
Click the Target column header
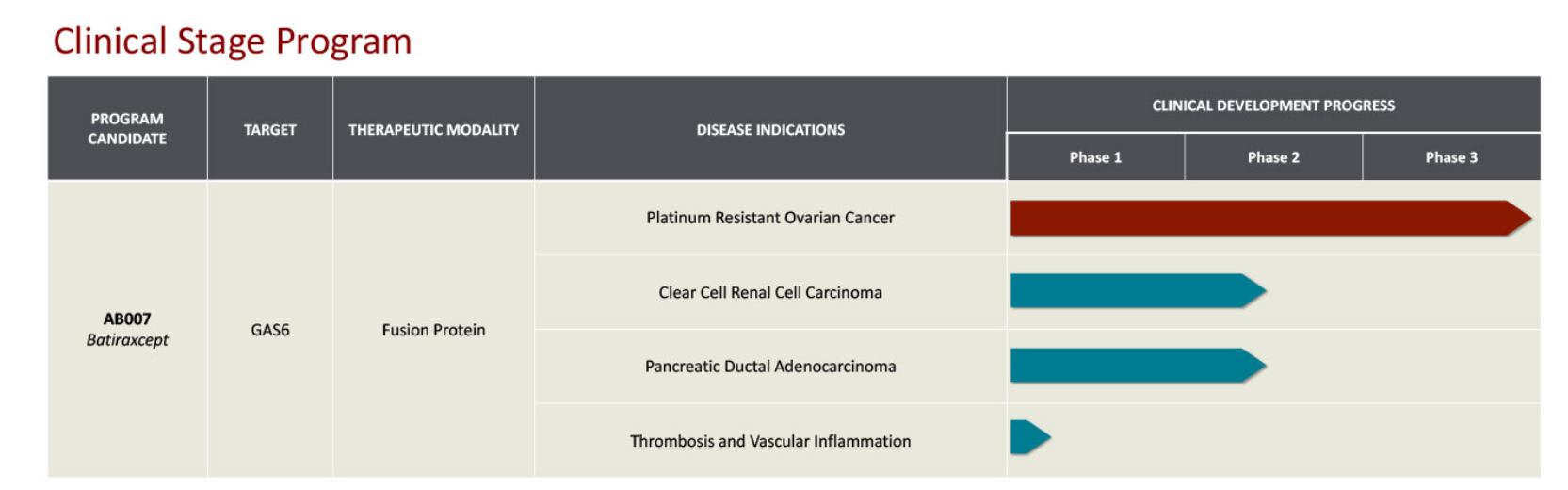click(270, 130)
